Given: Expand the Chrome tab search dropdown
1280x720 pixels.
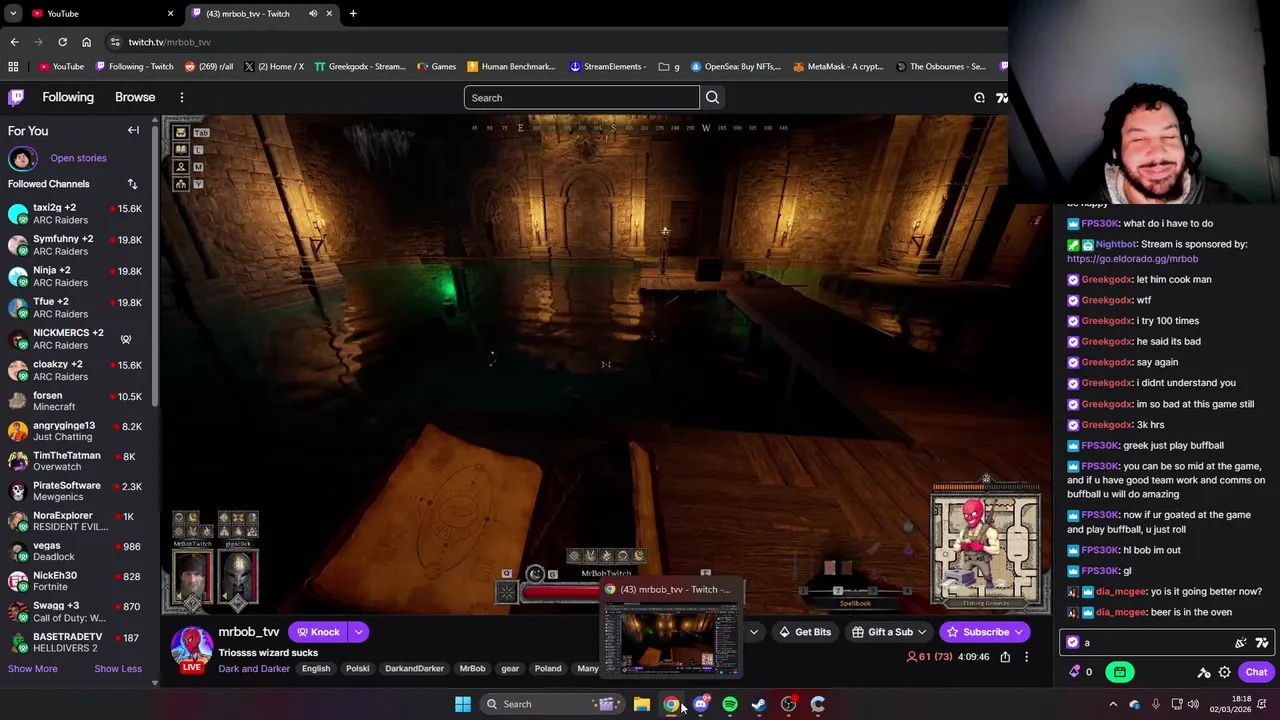Looking at the screenshot, I should pos(13,14).
